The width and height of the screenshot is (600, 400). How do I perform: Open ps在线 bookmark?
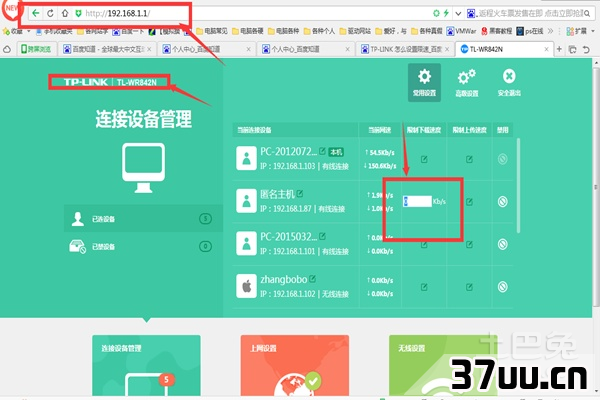click(530, 31)
